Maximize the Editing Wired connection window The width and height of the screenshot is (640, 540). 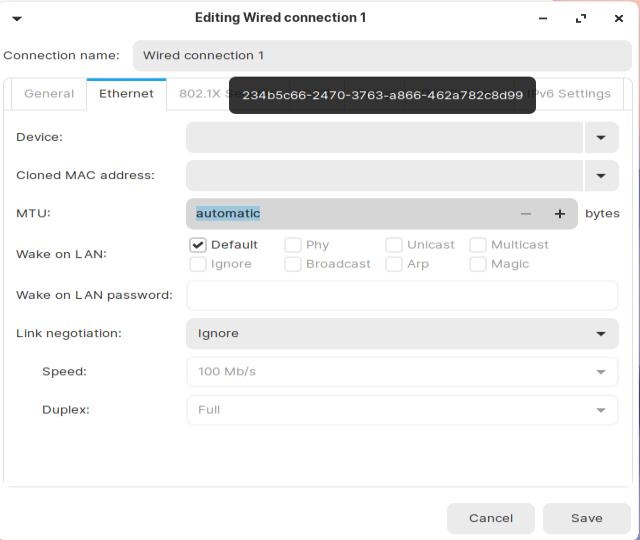(x=581, y=18)
